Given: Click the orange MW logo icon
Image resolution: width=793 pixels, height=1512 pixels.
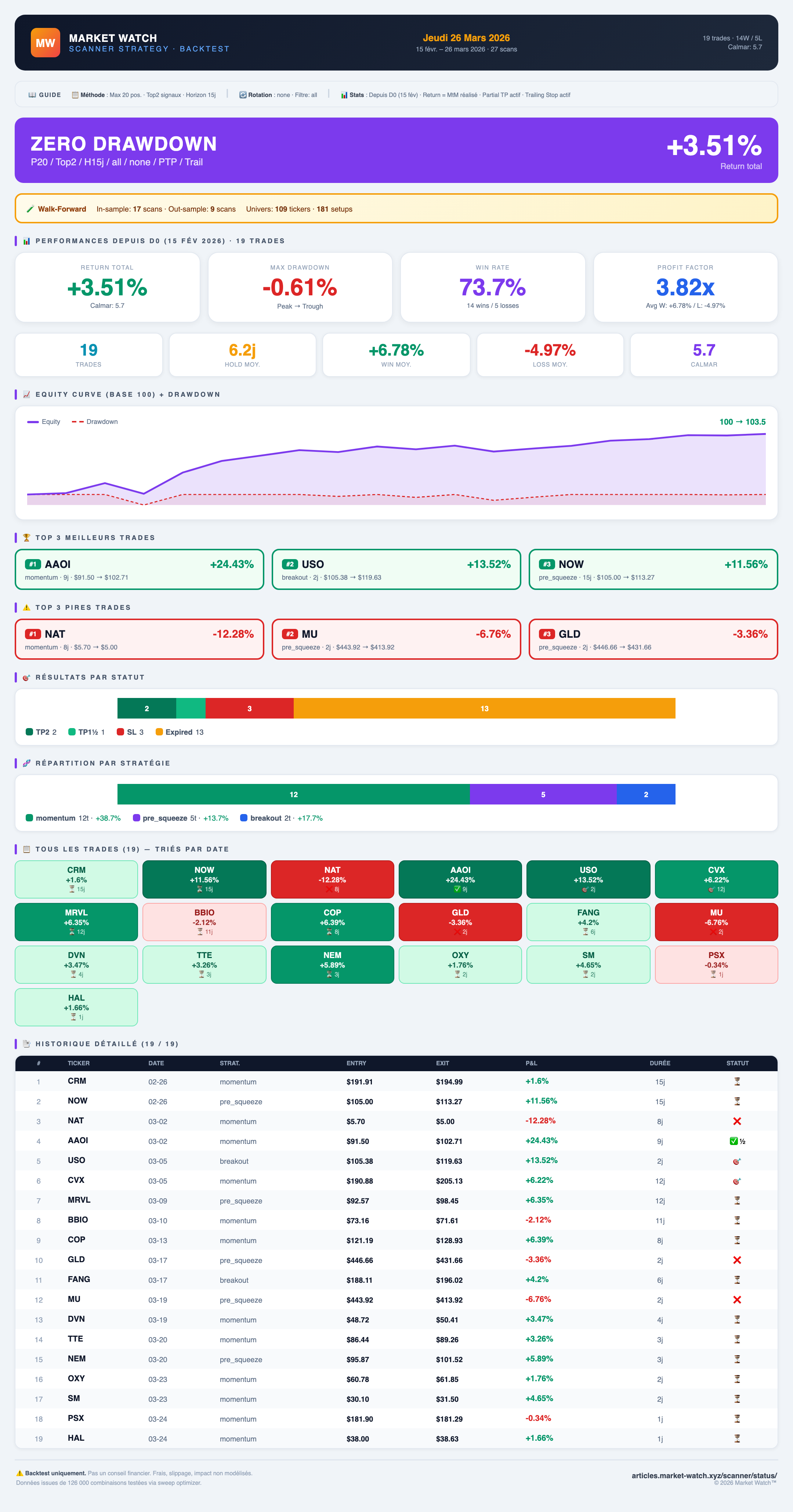Looking at the screenshot, I should point(45,43).
